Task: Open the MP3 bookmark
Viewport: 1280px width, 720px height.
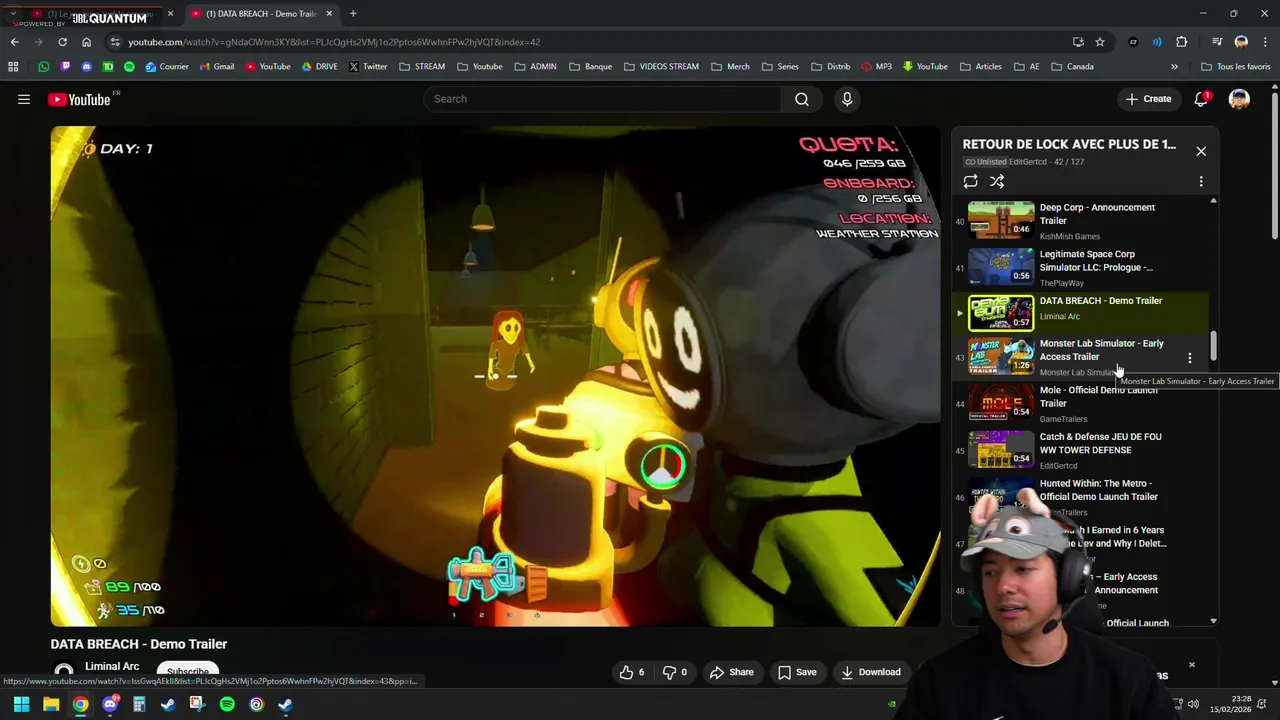Action: [875, 67]
